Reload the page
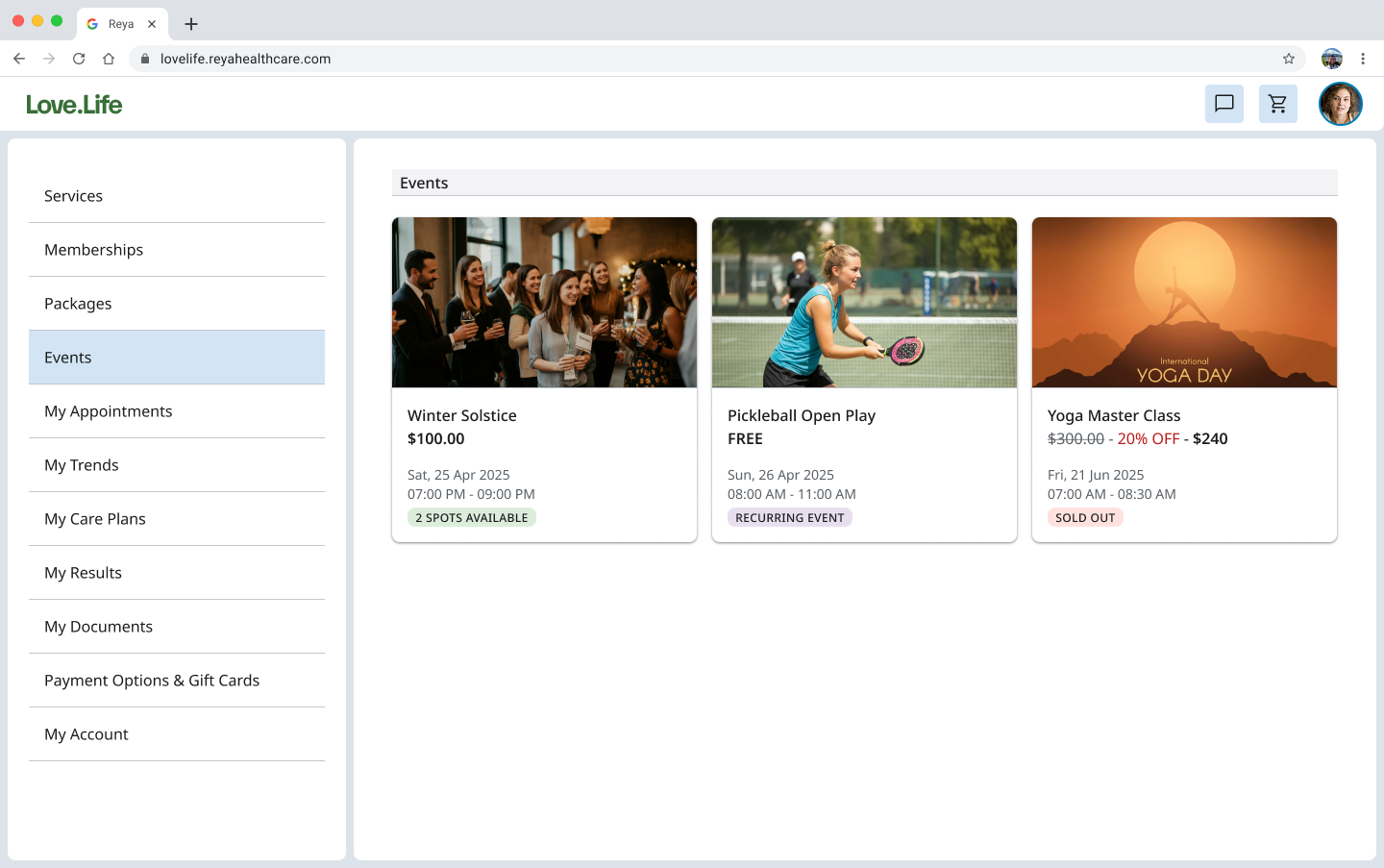 tap(79, 59)
